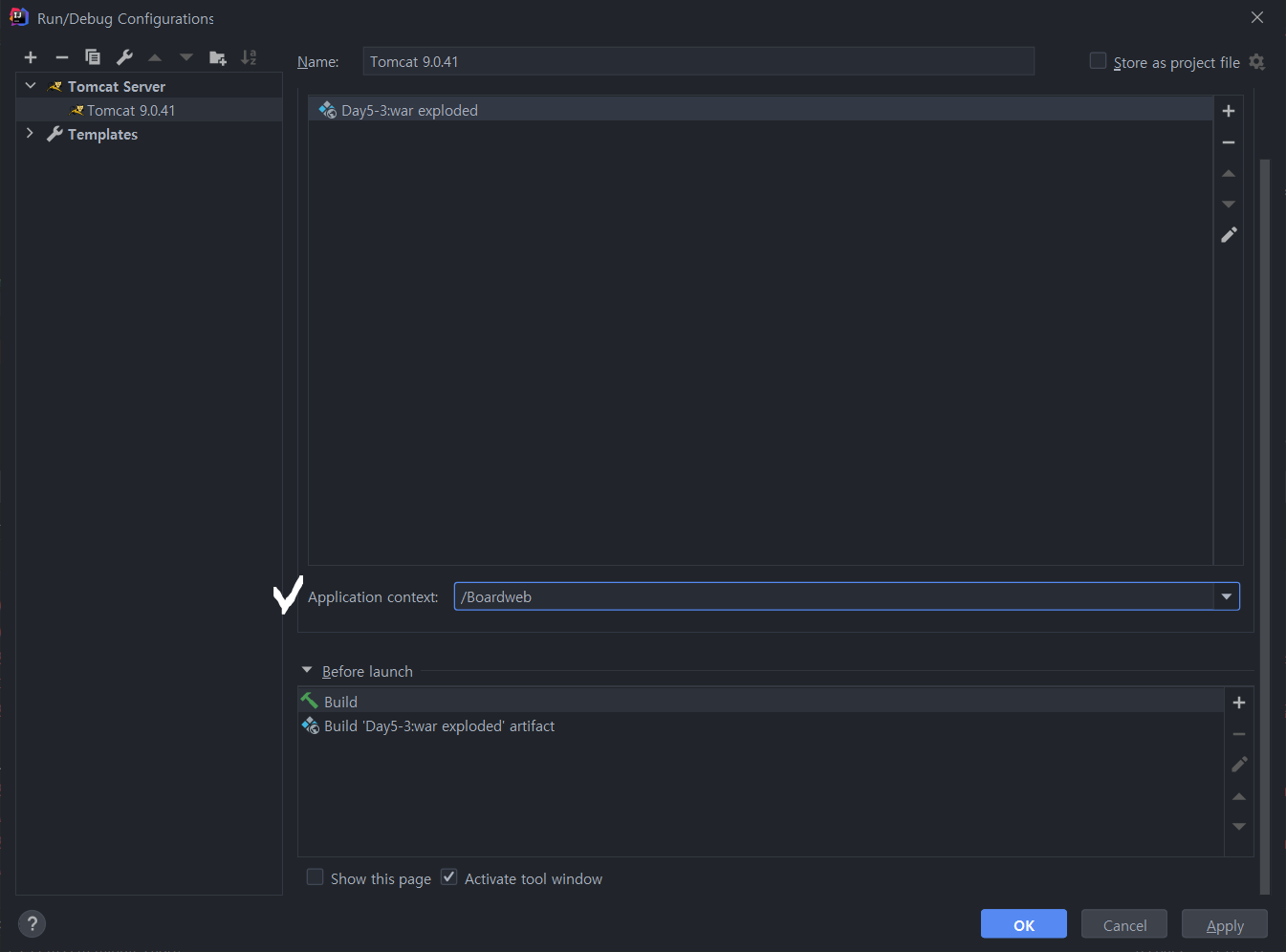This screenshot has width=1286, height=952.
Task: Click the Application context text field
Action: pyautogui.click(x=835, y=596)
